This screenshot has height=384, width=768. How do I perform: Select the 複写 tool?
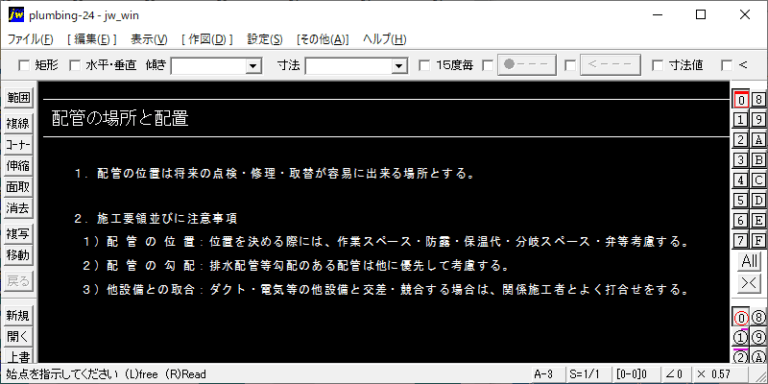(18, 234)
